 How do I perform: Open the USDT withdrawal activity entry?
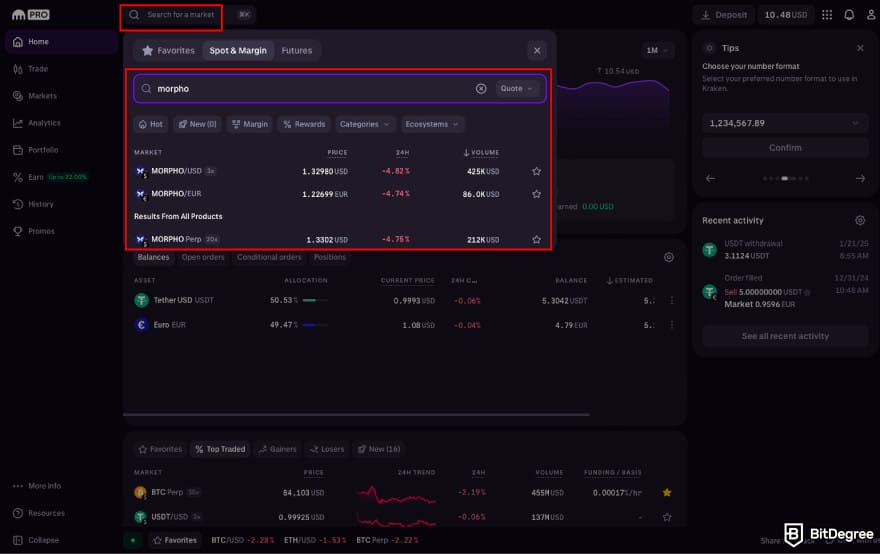785,250
